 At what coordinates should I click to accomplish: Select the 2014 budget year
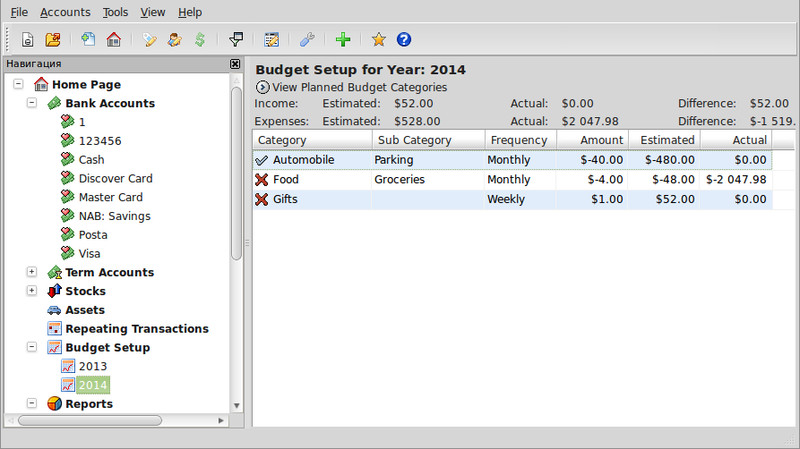tap(92, 385)
